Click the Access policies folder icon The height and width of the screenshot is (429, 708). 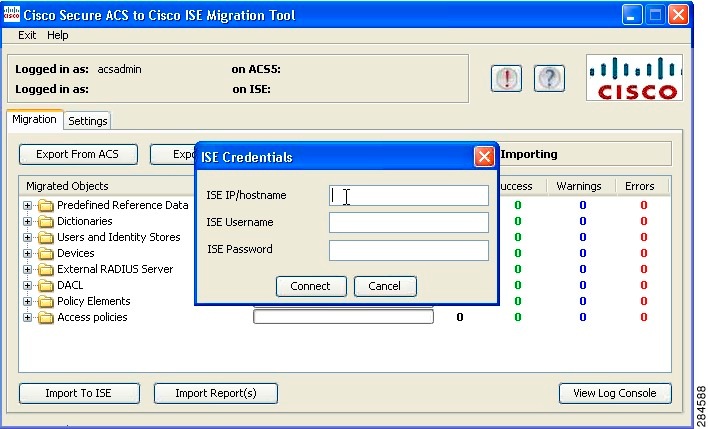(x=46, y=317)
